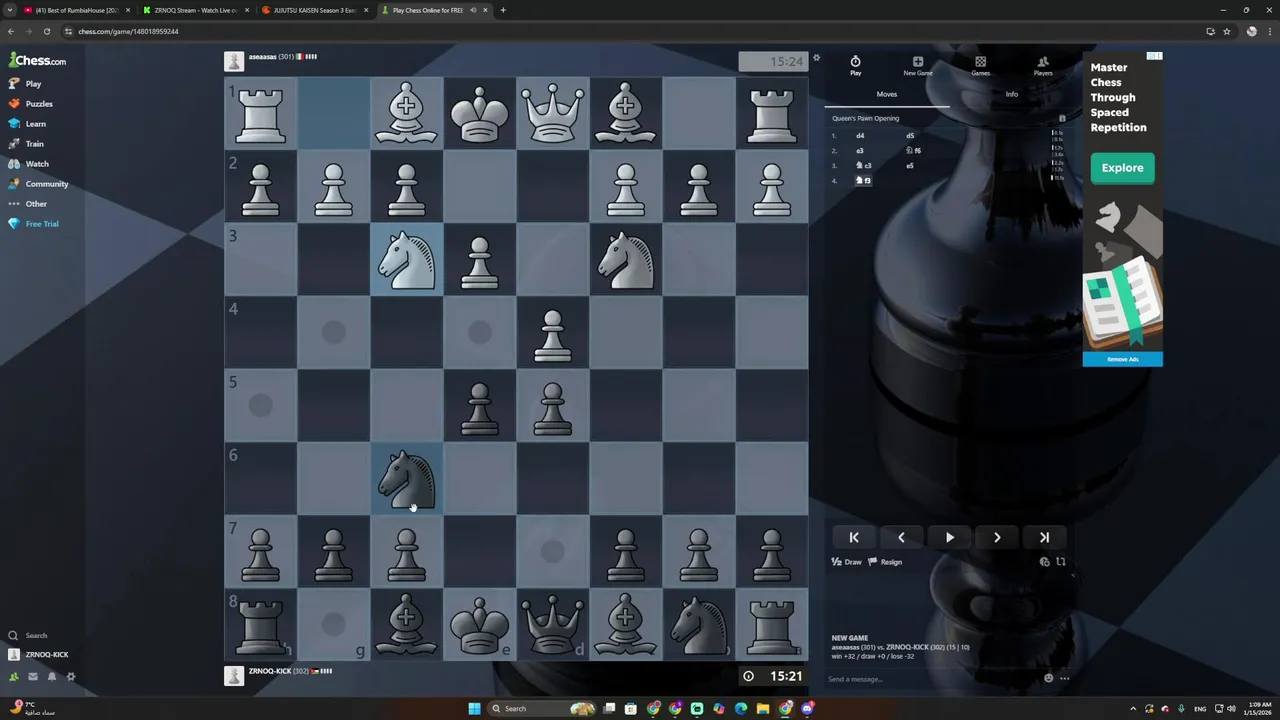Viewport: 1280px width, 720px height.
Task: Open settings gear in sidebar bottom
Action: pyautogui.click(x=70, y=677)
